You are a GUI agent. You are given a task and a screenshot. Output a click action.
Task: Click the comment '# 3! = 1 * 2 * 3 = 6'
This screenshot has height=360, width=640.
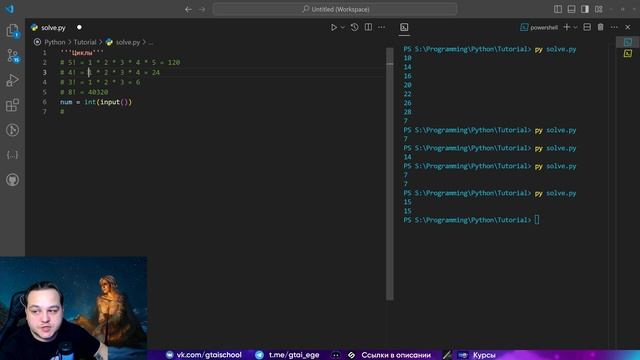[100, 82]
